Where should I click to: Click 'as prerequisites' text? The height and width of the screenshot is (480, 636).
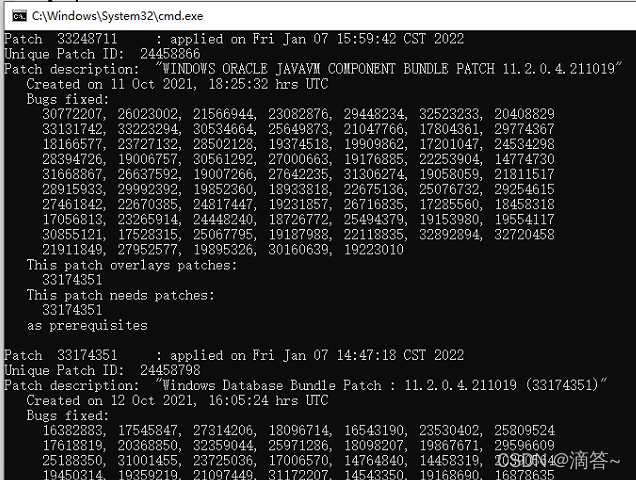(87, 326)
